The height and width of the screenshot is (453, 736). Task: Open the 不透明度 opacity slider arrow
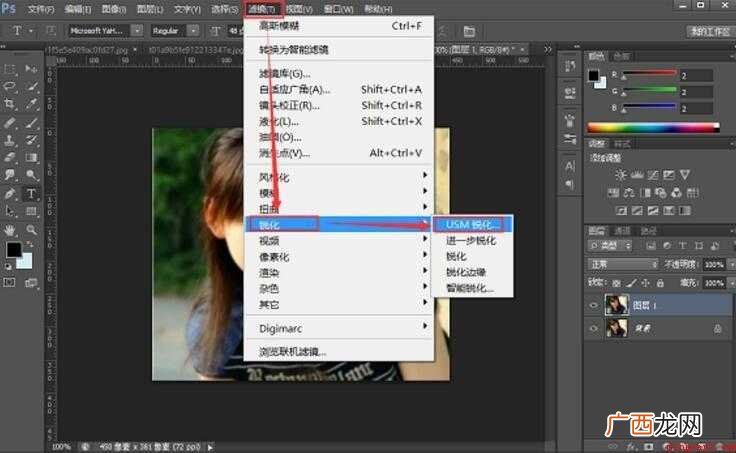click(x=731, y=265)
